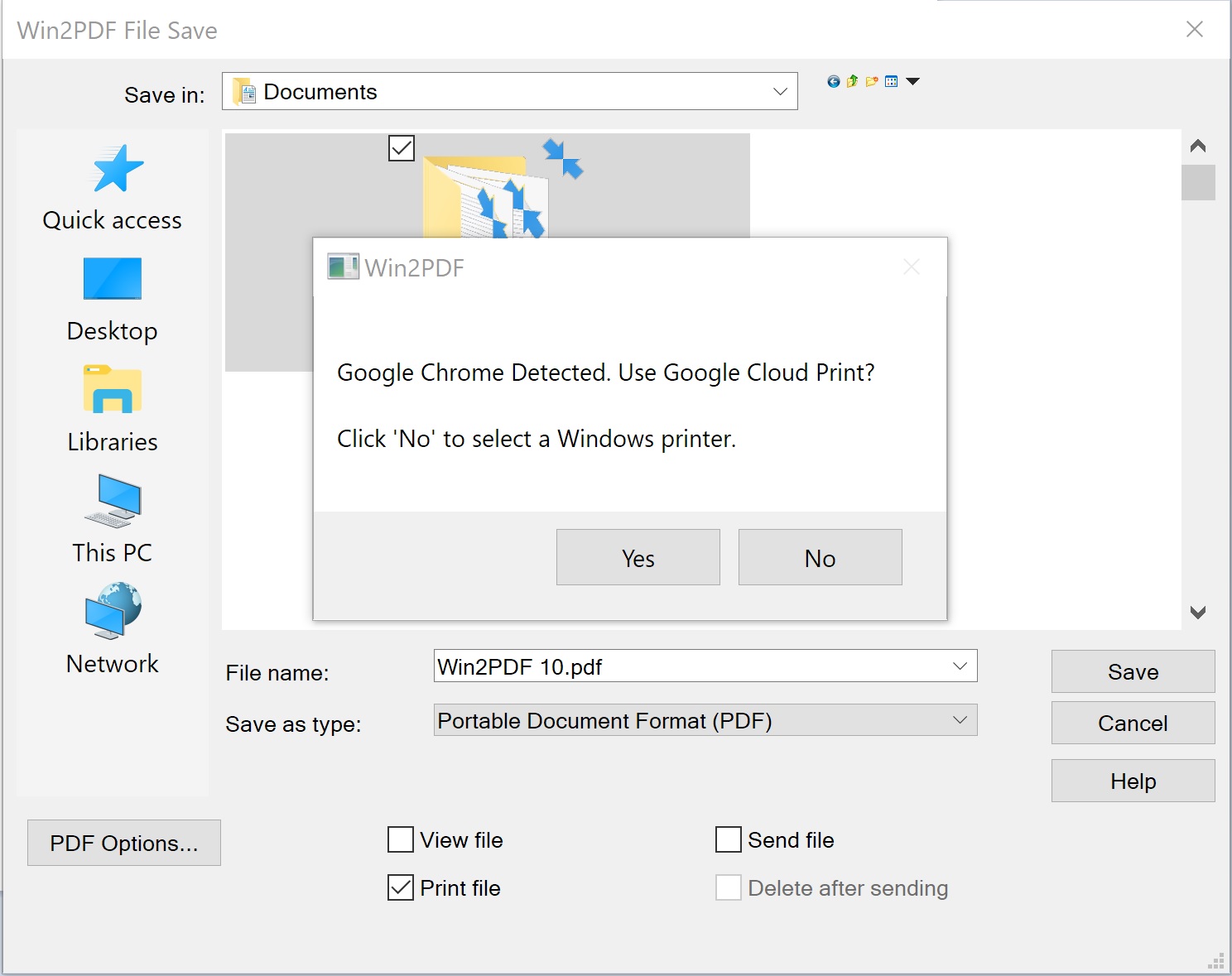Image resolution: width=1232 pixels, height=976 pixels.
Task: Click Yes to use Google Cloud Print
Action: click(637, 557)
